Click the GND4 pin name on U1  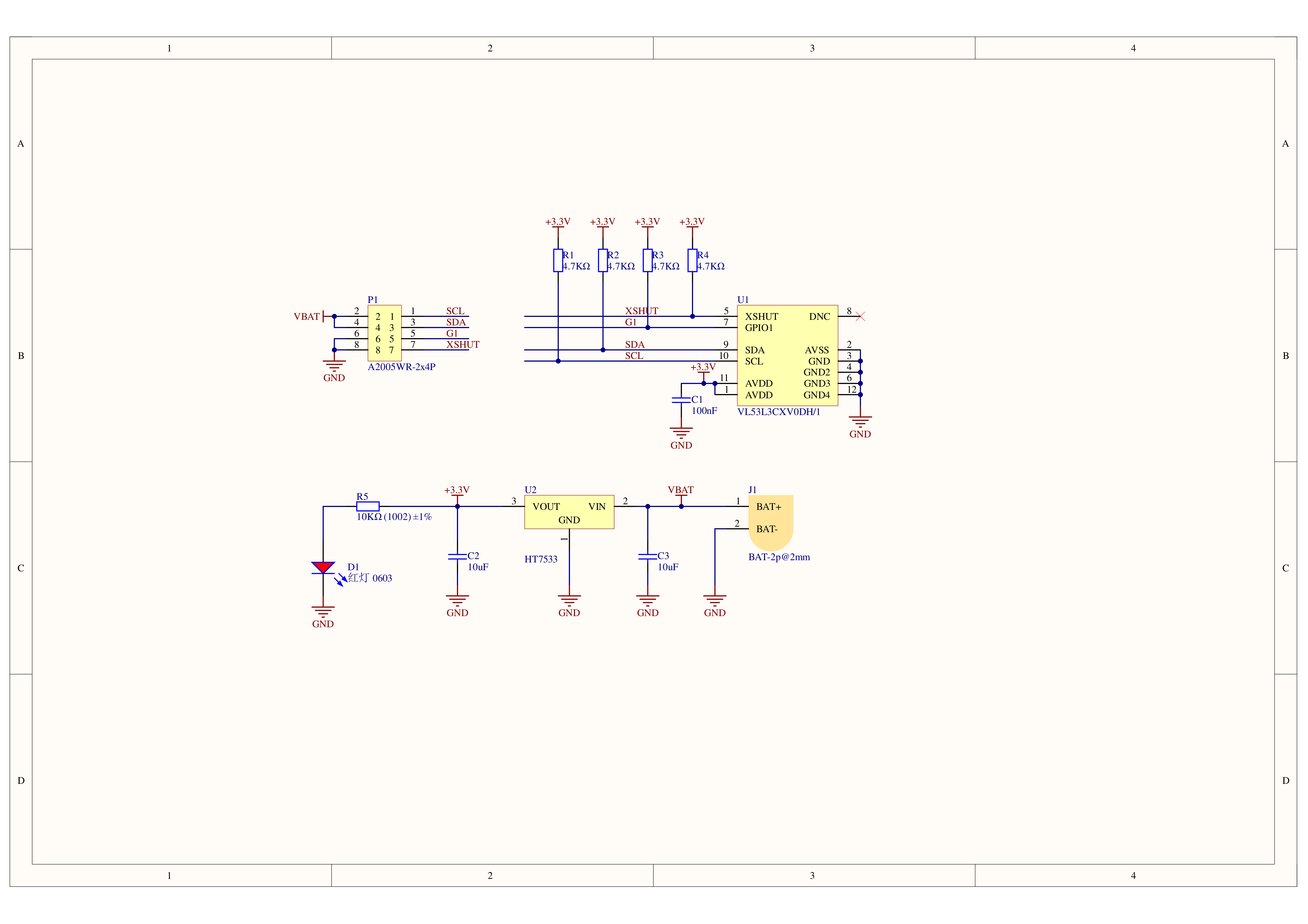(x=817, y=395)
